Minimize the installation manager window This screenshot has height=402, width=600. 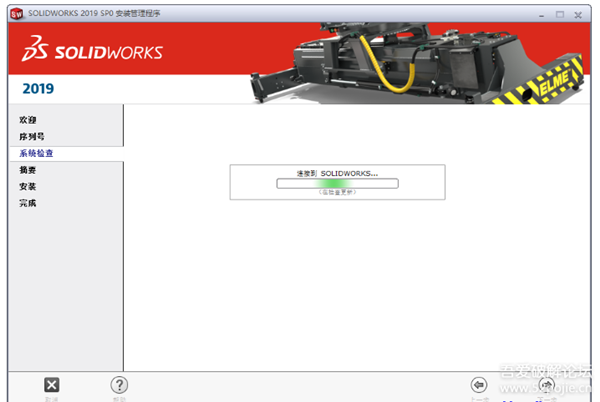click(541, 15)
